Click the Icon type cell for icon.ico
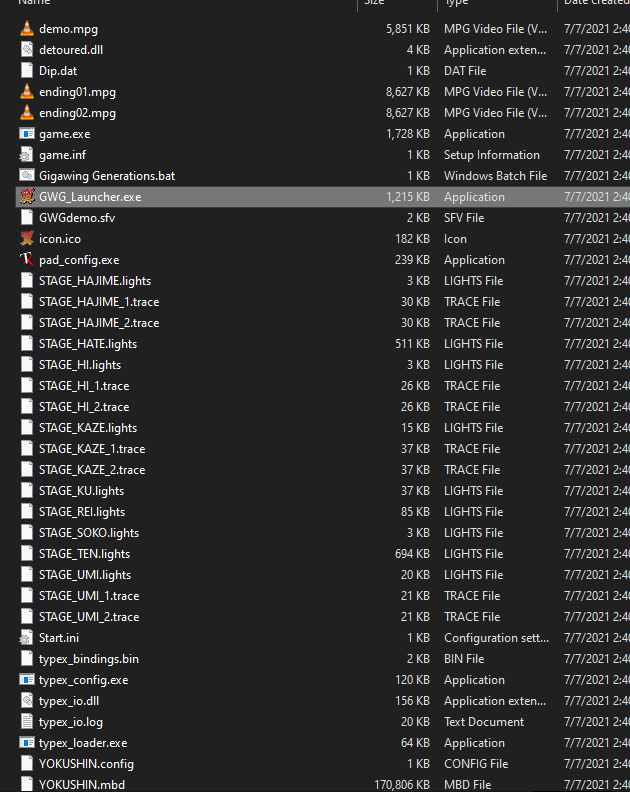This screenshot has width=630, height=792. [x=455, y=238]
